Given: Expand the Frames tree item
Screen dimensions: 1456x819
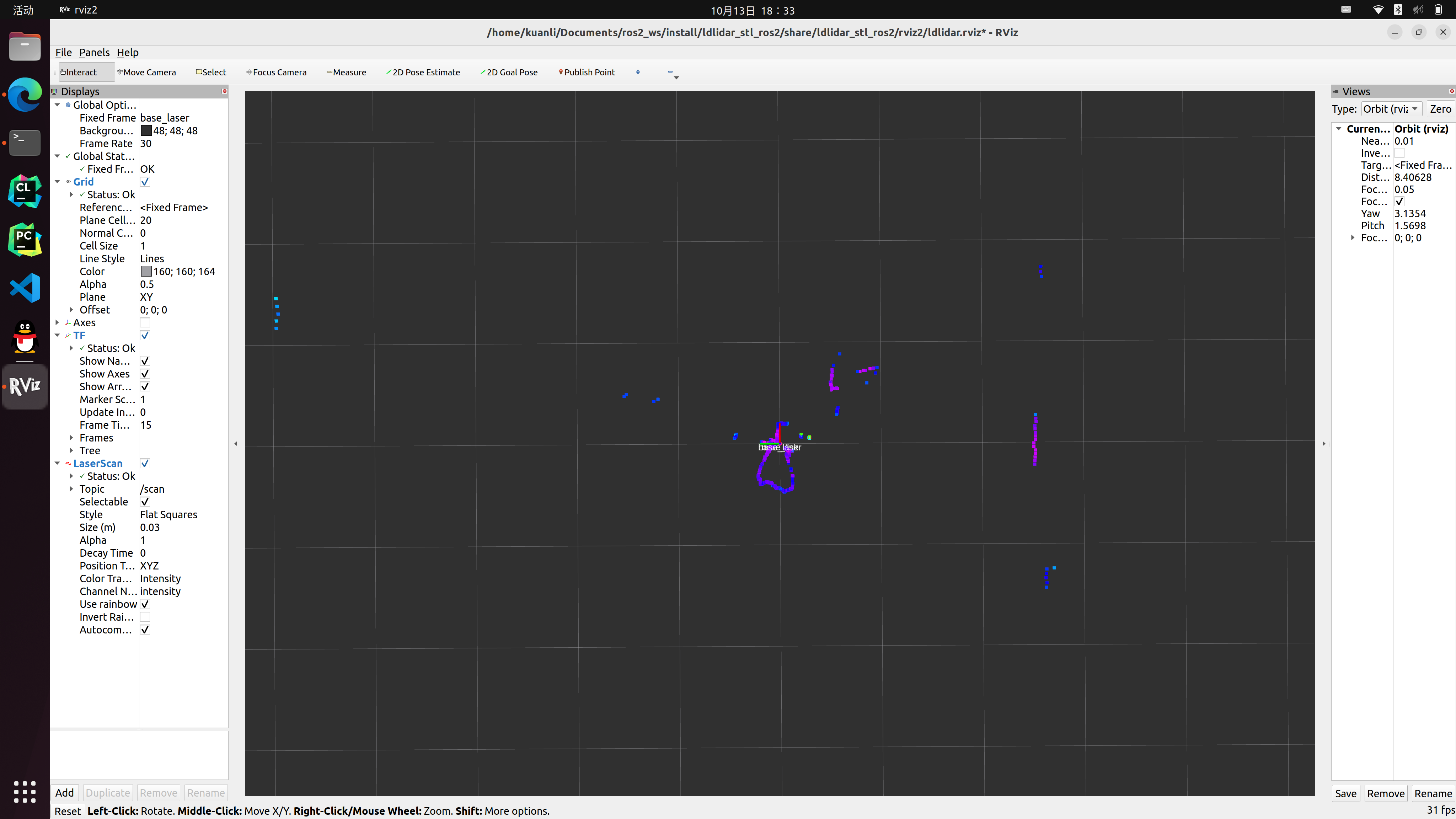Looking at the screenshot, I should coord(71,438).
